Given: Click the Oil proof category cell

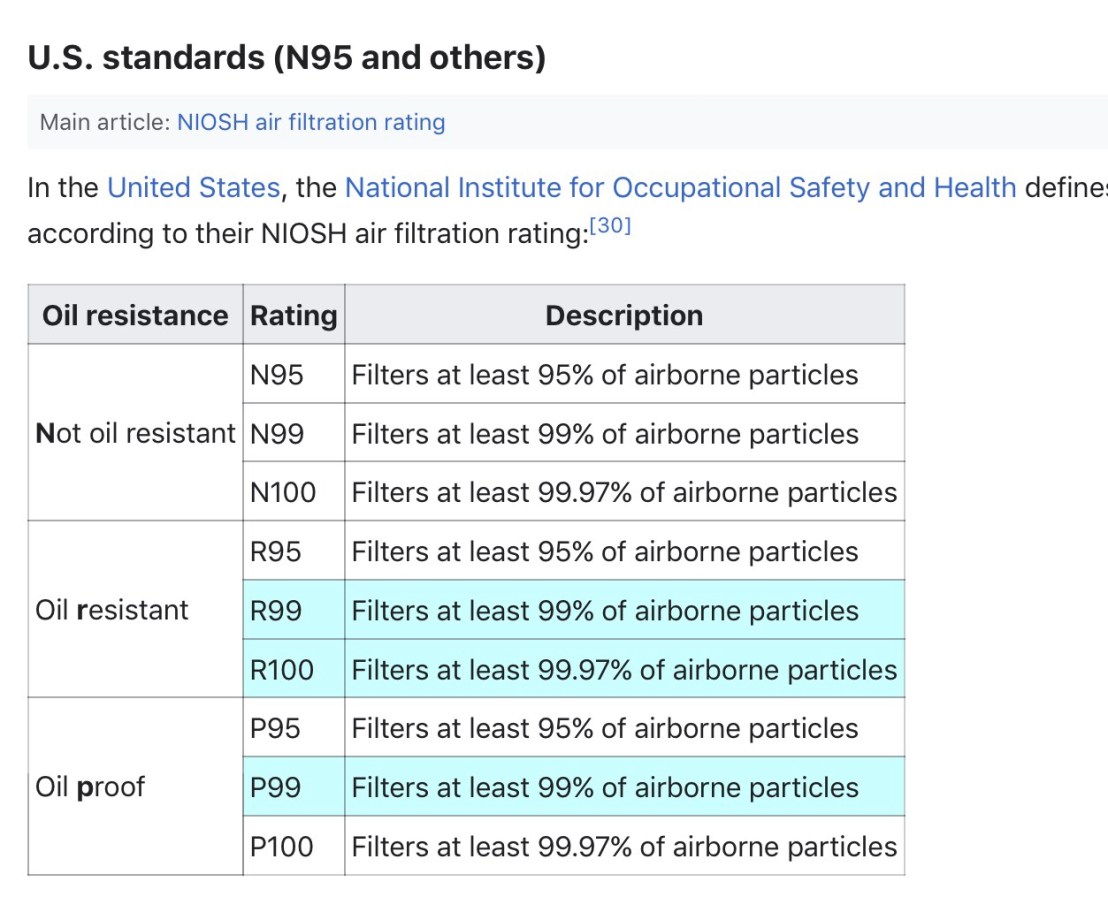Looking at the screenshot, I should point(90,787).
